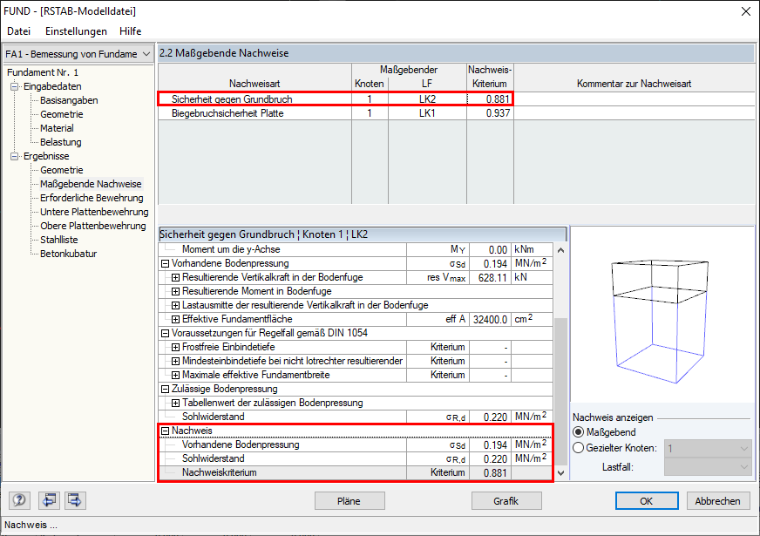Image resolution: width=760 pixels, height=536 pixels.
Task: Click the 32400.0 effective area value
Action: [x=490, y=319]
